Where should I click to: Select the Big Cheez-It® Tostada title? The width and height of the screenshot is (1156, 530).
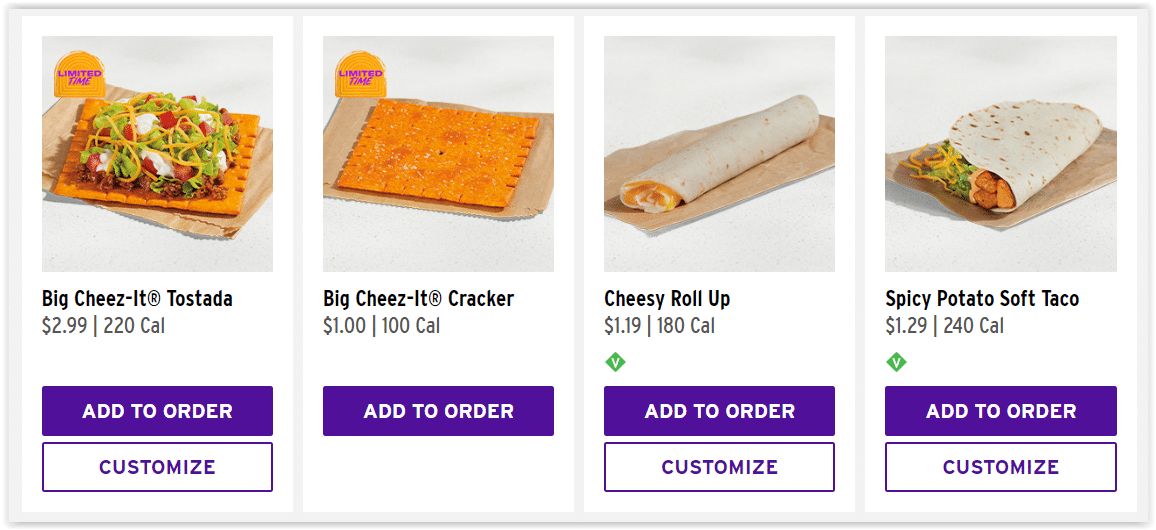pos(137,299)
